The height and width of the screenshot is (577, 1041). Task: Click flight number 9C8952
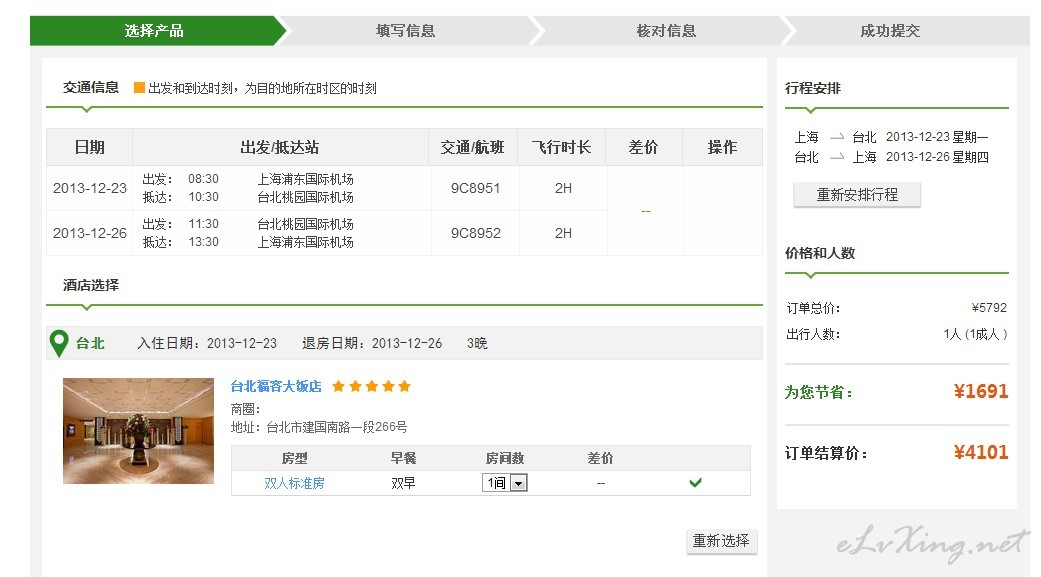pos(475,233)
